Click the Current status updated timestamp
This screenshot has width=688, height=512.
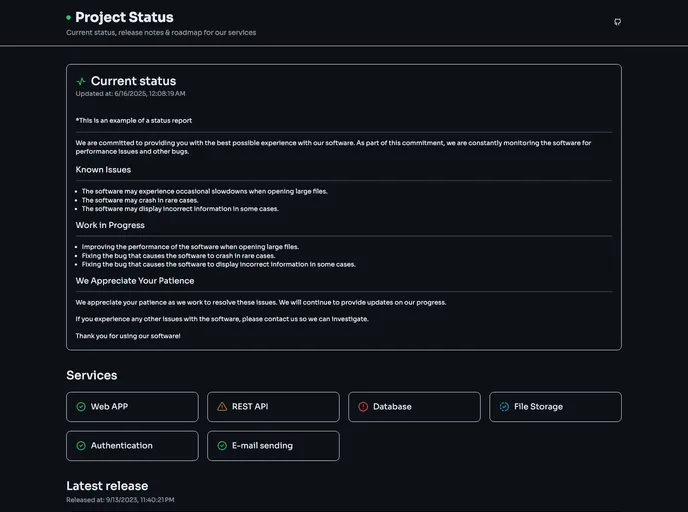tap(130, 94)
